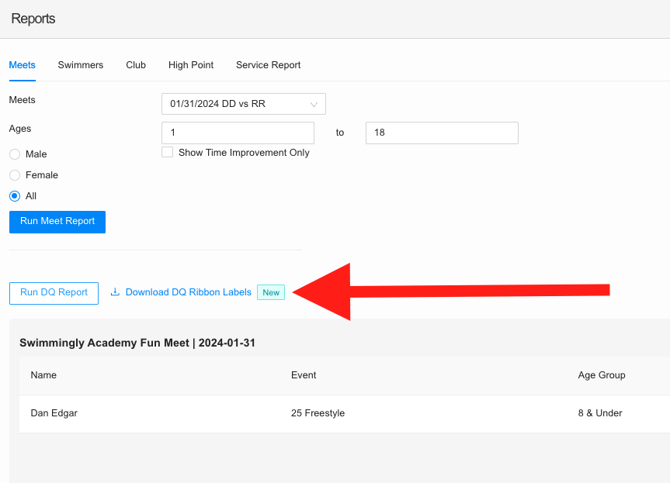Click the download icon beside DQ Ribbon Labels
This screenshot has height=483, width=670.
coord(115,293)
